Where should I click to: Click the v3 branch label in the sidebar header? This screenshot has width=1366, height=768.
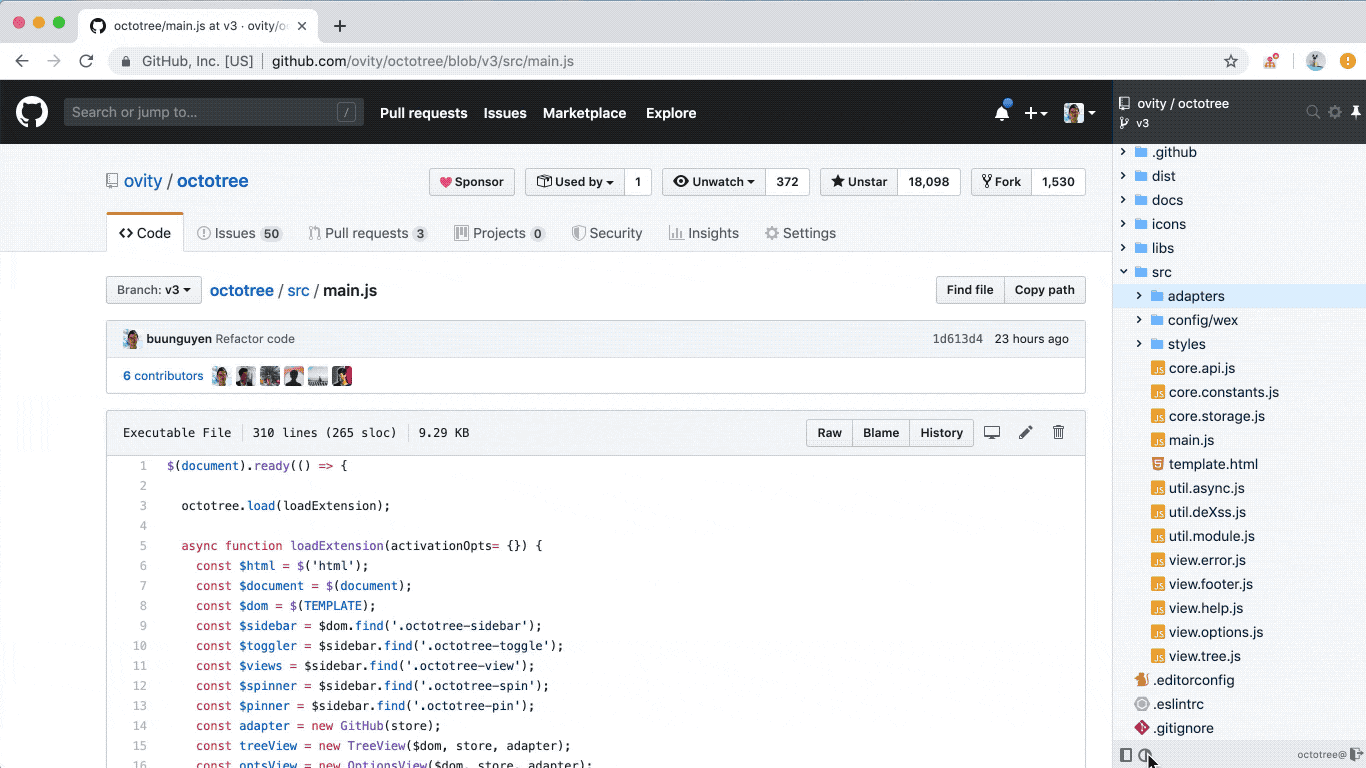(x=1142, y=123)
